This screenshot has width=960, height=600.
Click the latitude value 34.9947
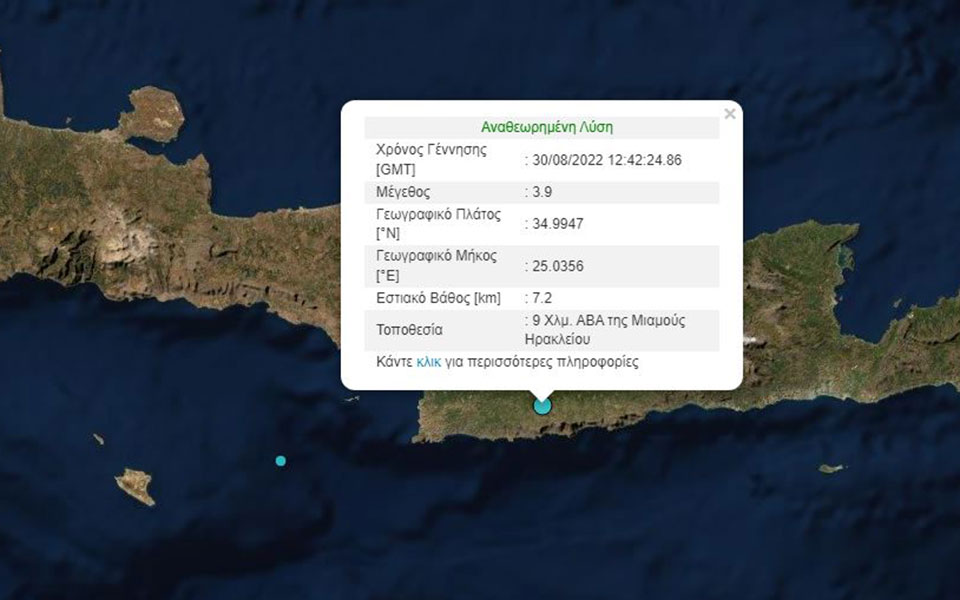coord(557,224)
